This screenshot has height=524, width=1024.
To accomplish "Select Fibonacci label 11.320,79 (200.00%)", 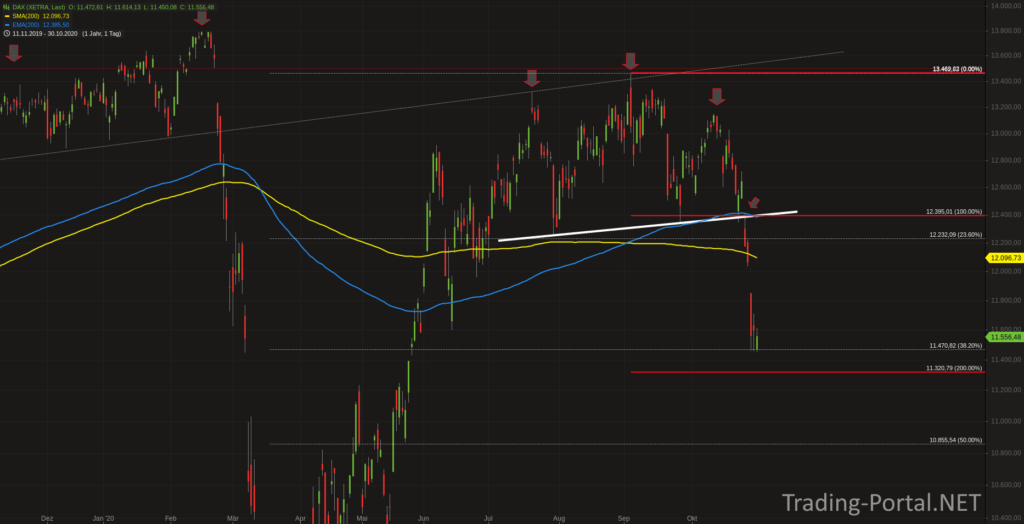I will click(954, 368).
